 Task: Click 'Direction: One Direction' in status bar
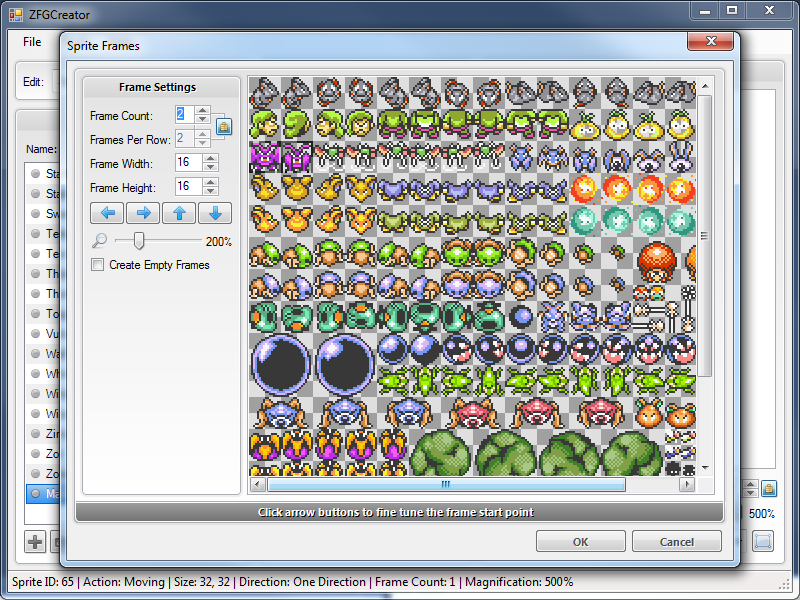302,582
